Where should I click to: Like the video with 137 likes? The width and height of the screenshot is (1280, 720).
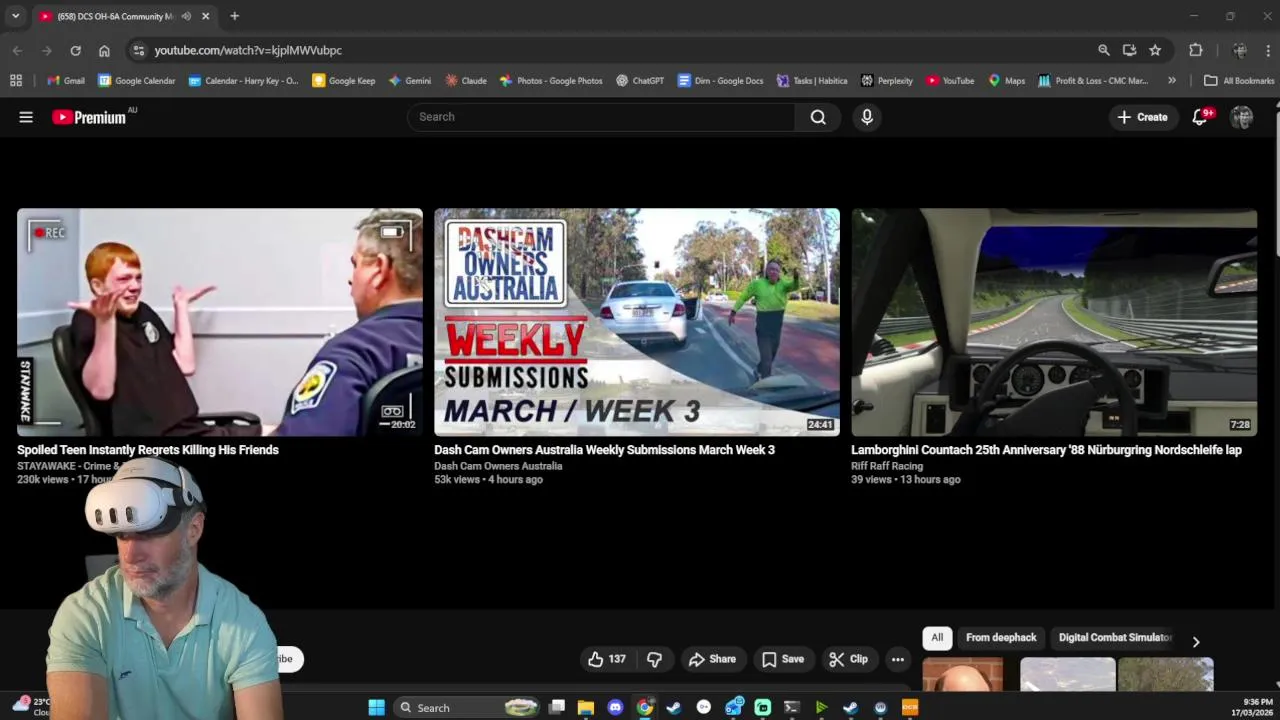[x=608, y=659]
